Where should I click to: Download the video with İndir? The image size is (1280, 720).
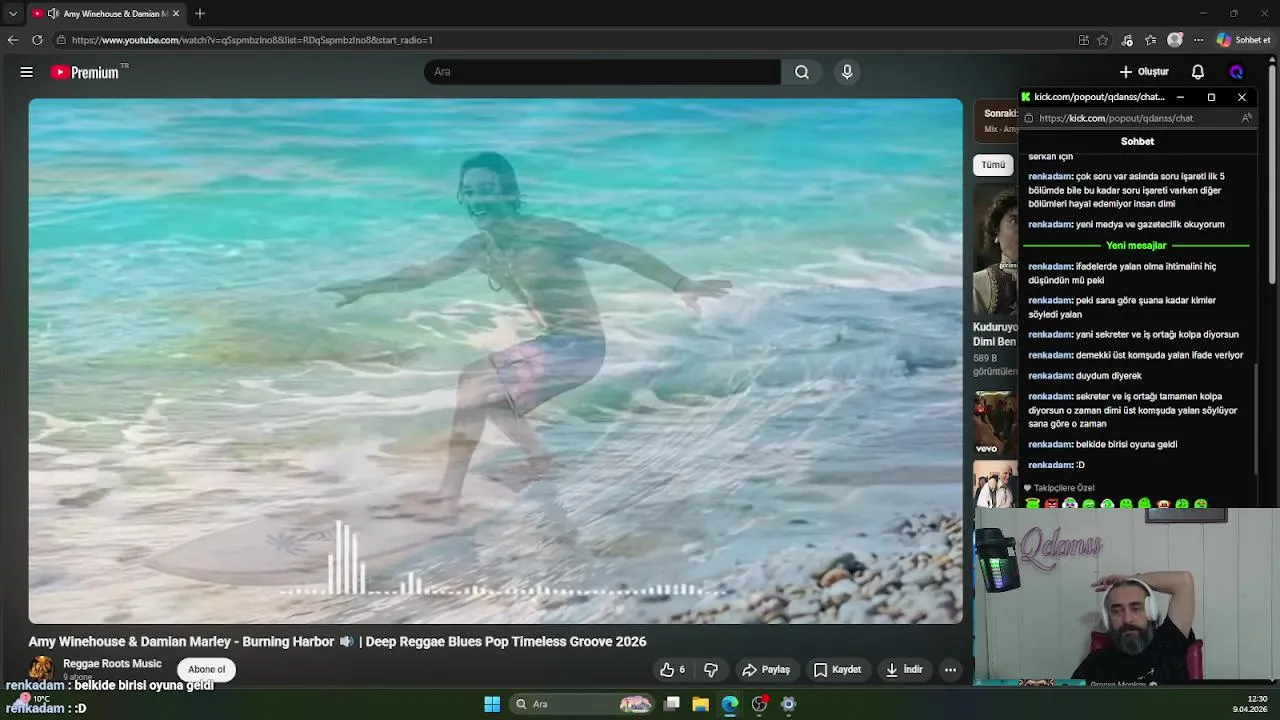click(904, 669)
